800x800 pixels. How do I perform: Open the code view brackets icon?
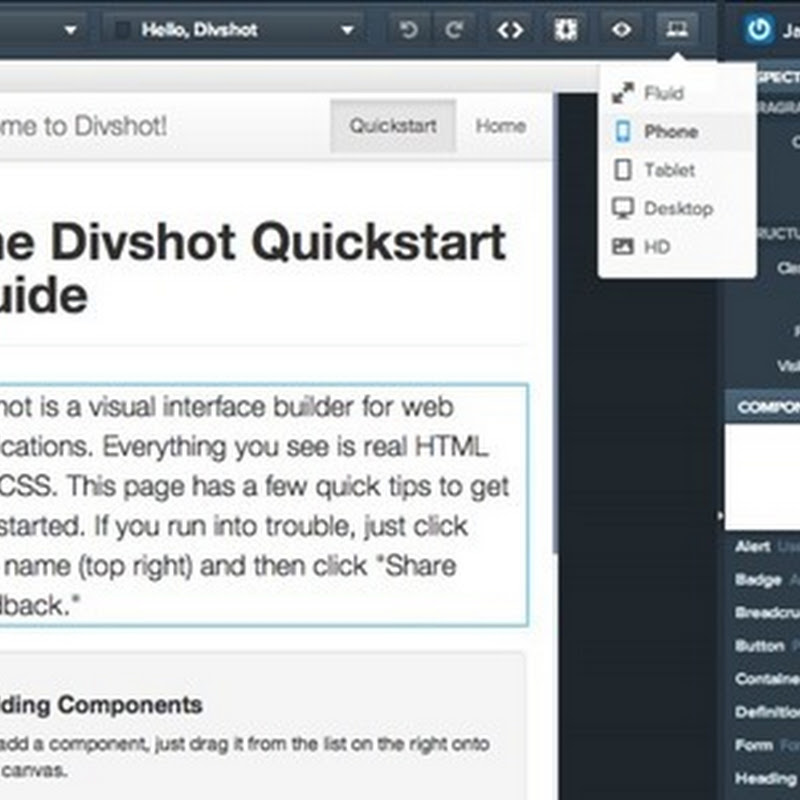click(x=510, y=30)
